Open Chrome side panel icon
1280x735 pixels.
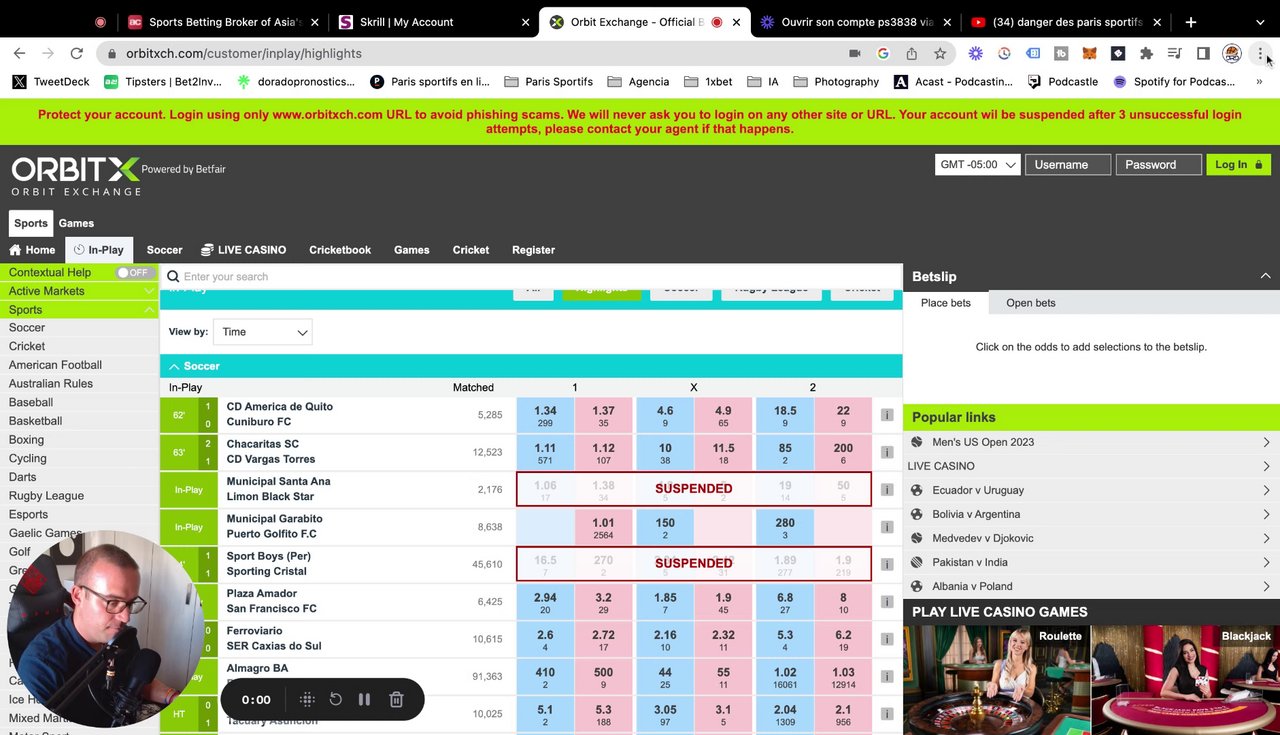(x=1203, y=54)
